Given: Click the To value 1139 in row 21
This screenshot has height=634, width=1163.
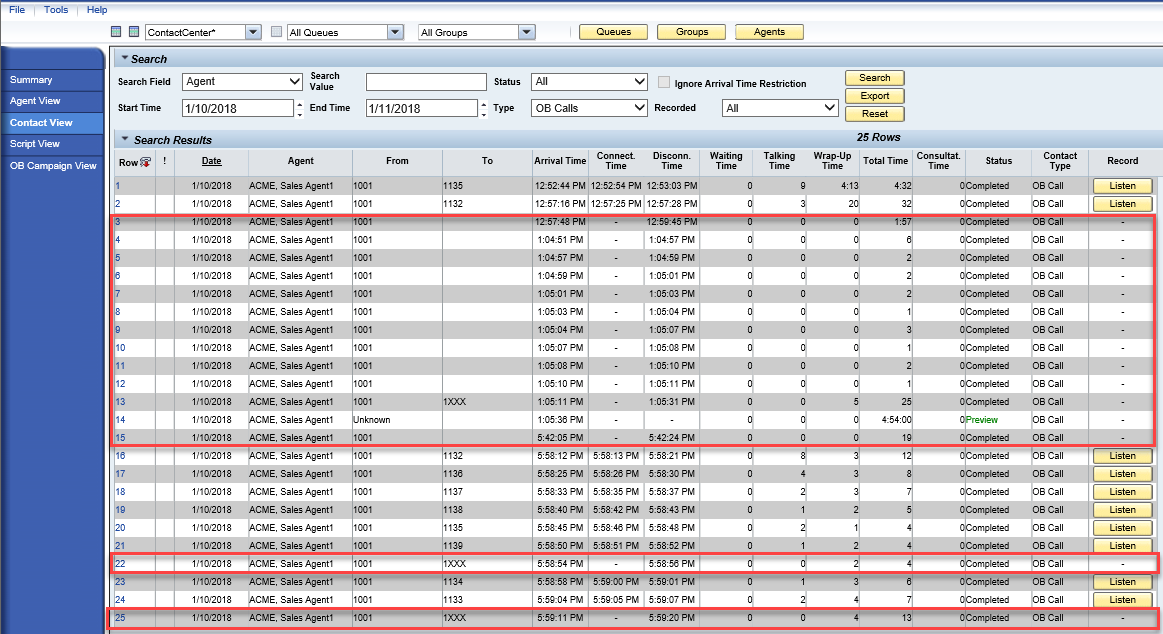Looking at the screenshot, I should tap(453, 546).
